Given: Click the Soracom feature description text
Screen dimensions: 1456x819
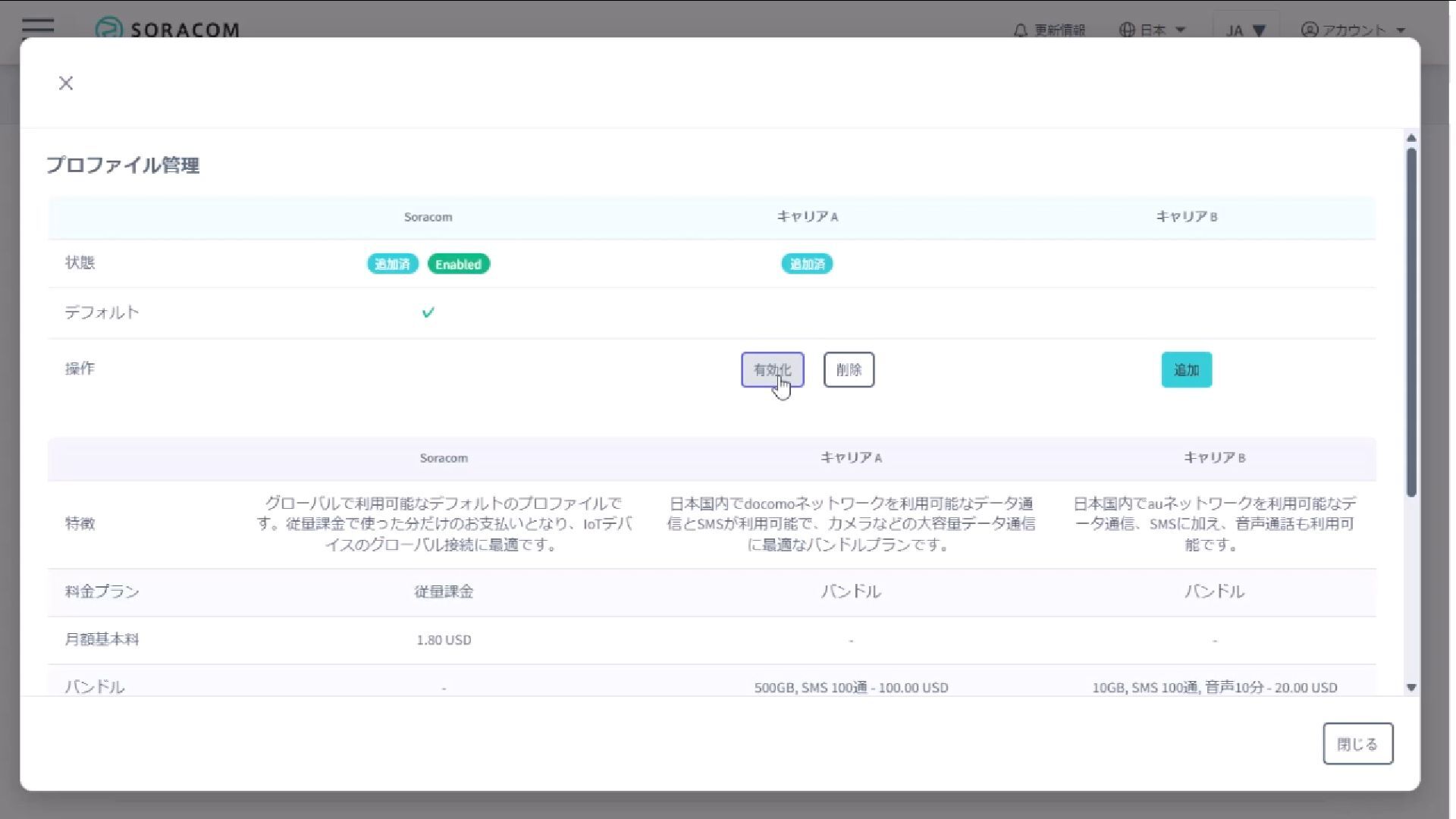Looking at the screenshot, I should (x=444, y=524).
